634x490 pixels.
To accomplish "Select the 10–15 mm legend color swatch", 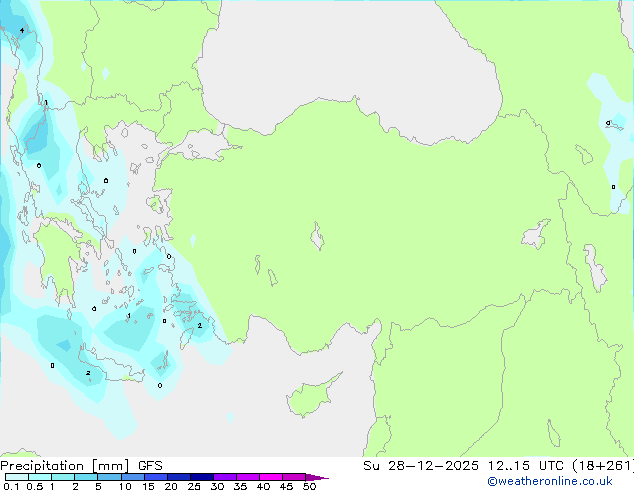I will click(x=133, y=477).
